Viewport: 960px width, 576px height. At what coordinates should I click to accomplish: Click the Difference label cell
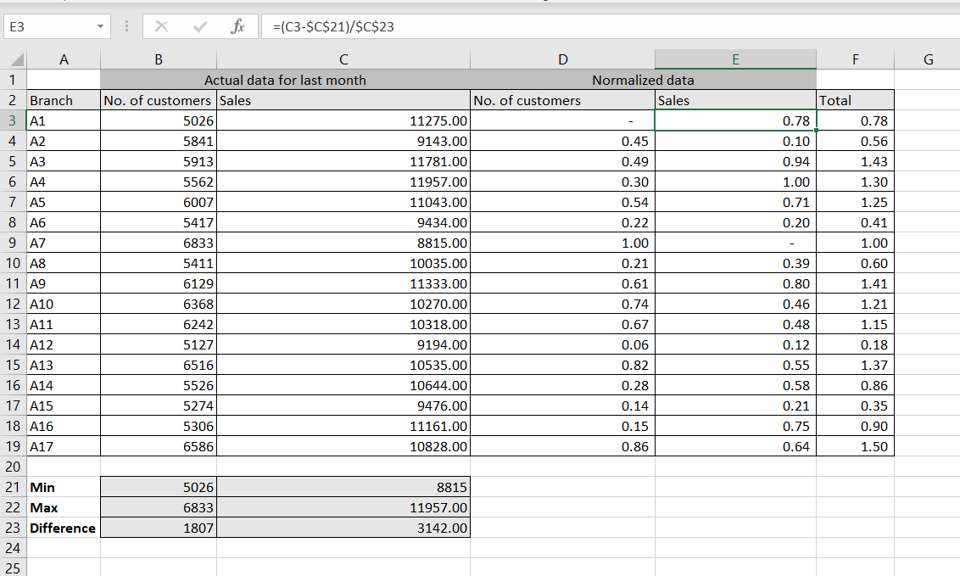(x=63, y=528)
